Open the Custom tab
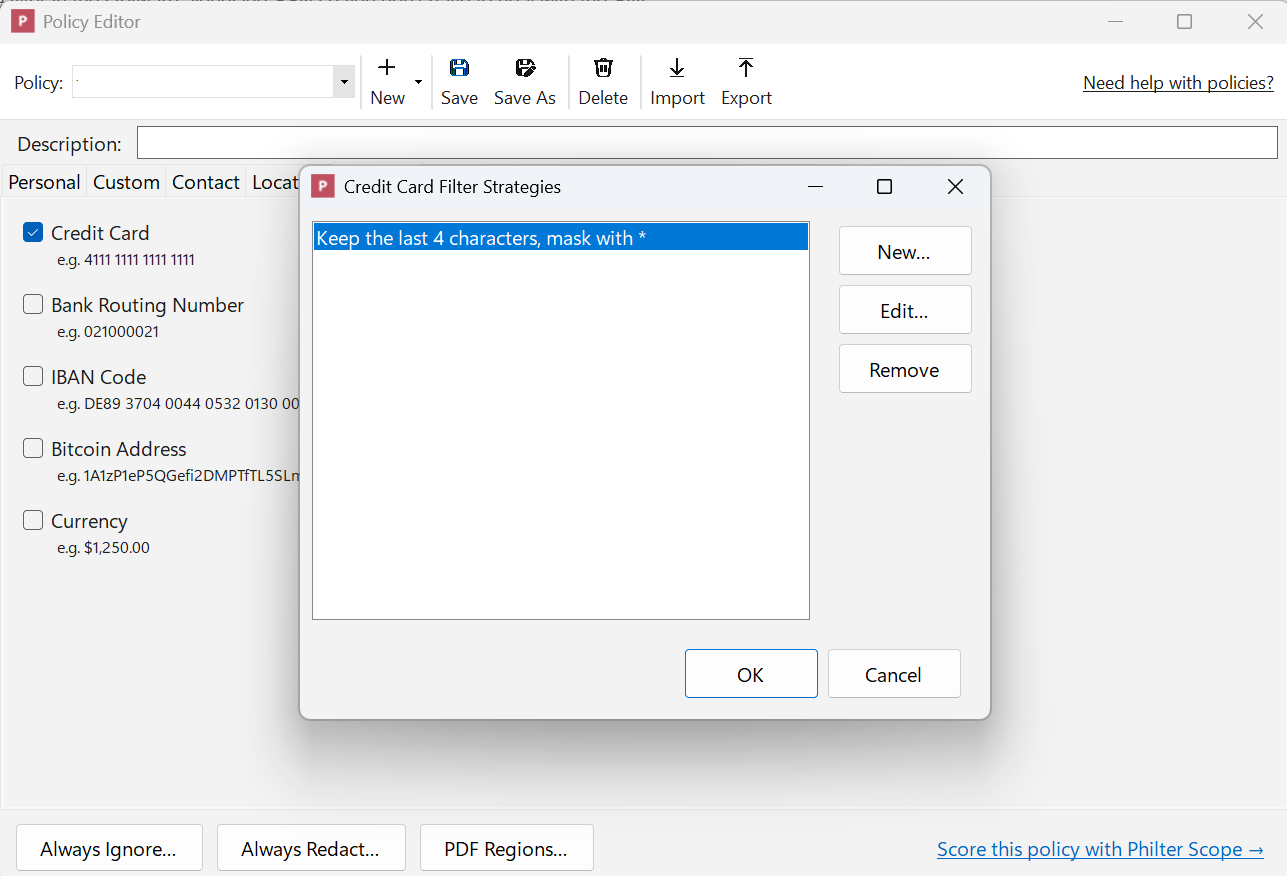Viewport: 1287px width, 876px height. coord(126,182)
